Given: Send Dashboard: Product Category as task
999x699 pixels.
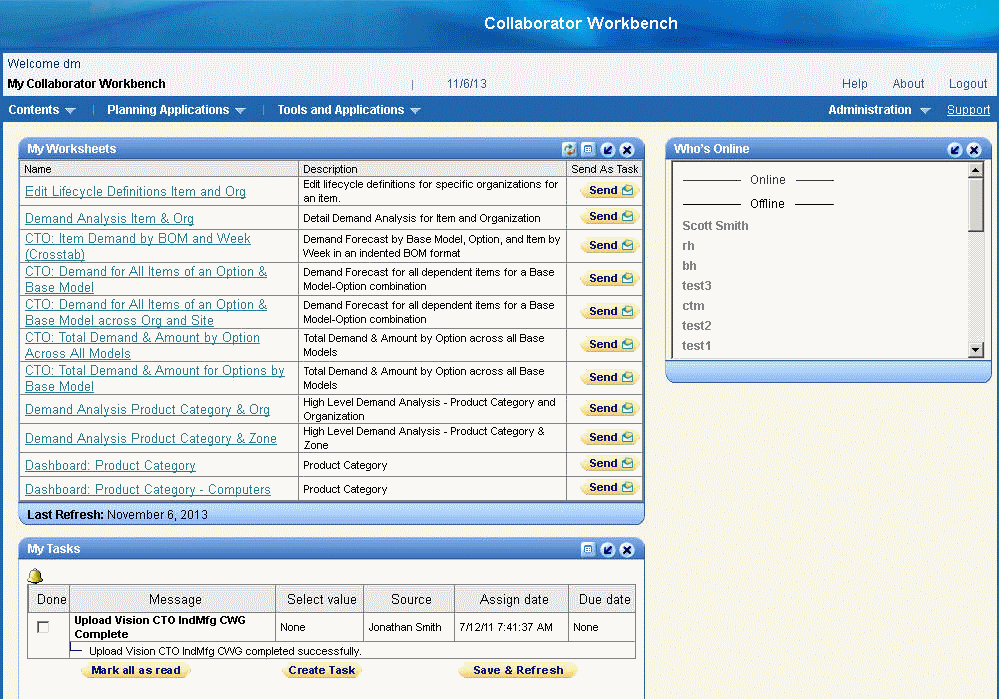Looking at the screenshot, I should (610, 464).
